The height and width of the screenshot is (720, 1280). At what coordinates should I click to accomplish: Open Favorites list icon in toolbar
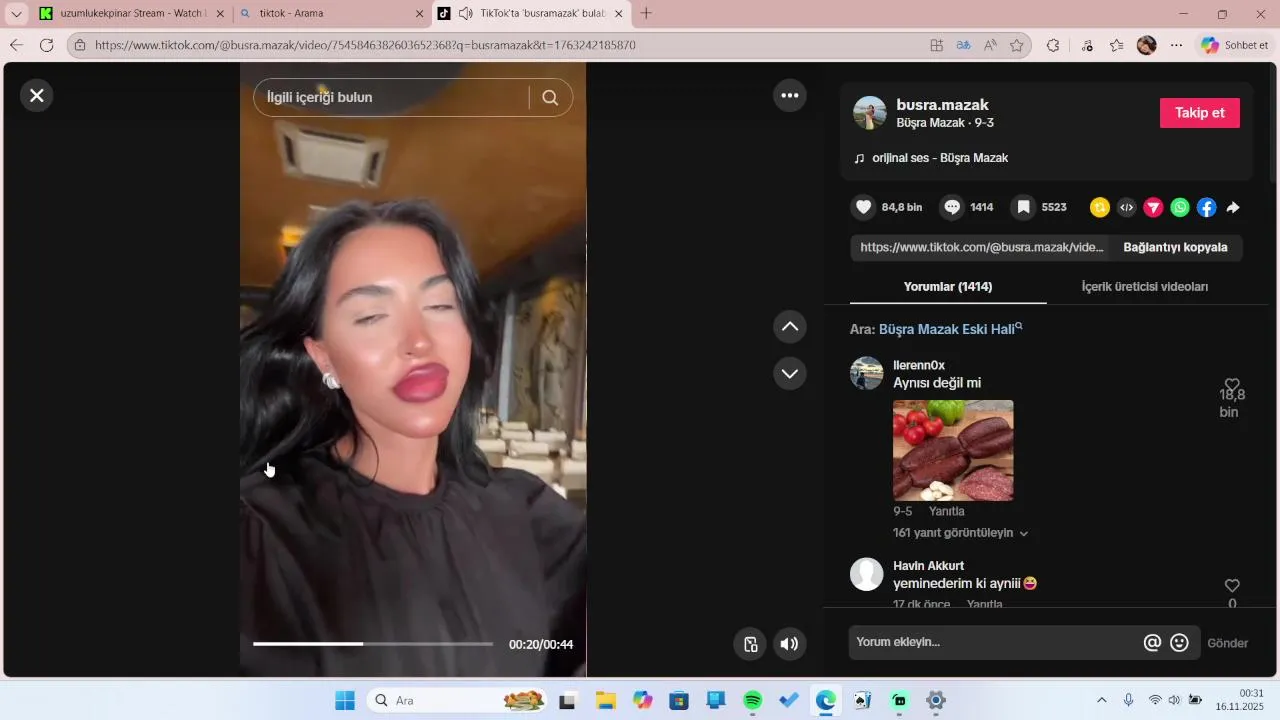[x=1117, y=45]
